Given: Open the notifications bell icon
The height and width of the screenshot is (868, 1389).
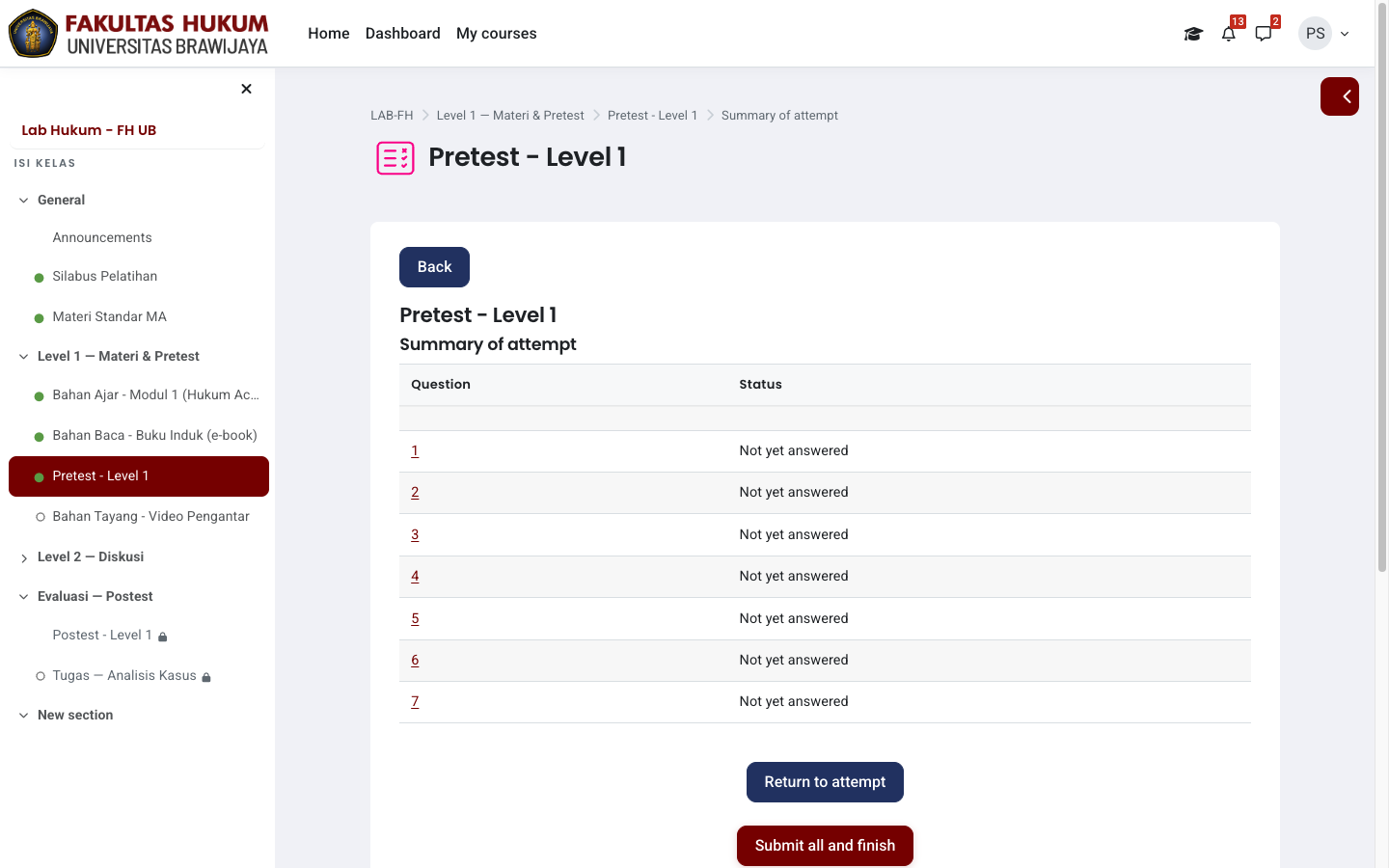Looking at the screenshot, I should pos(1228,34).
